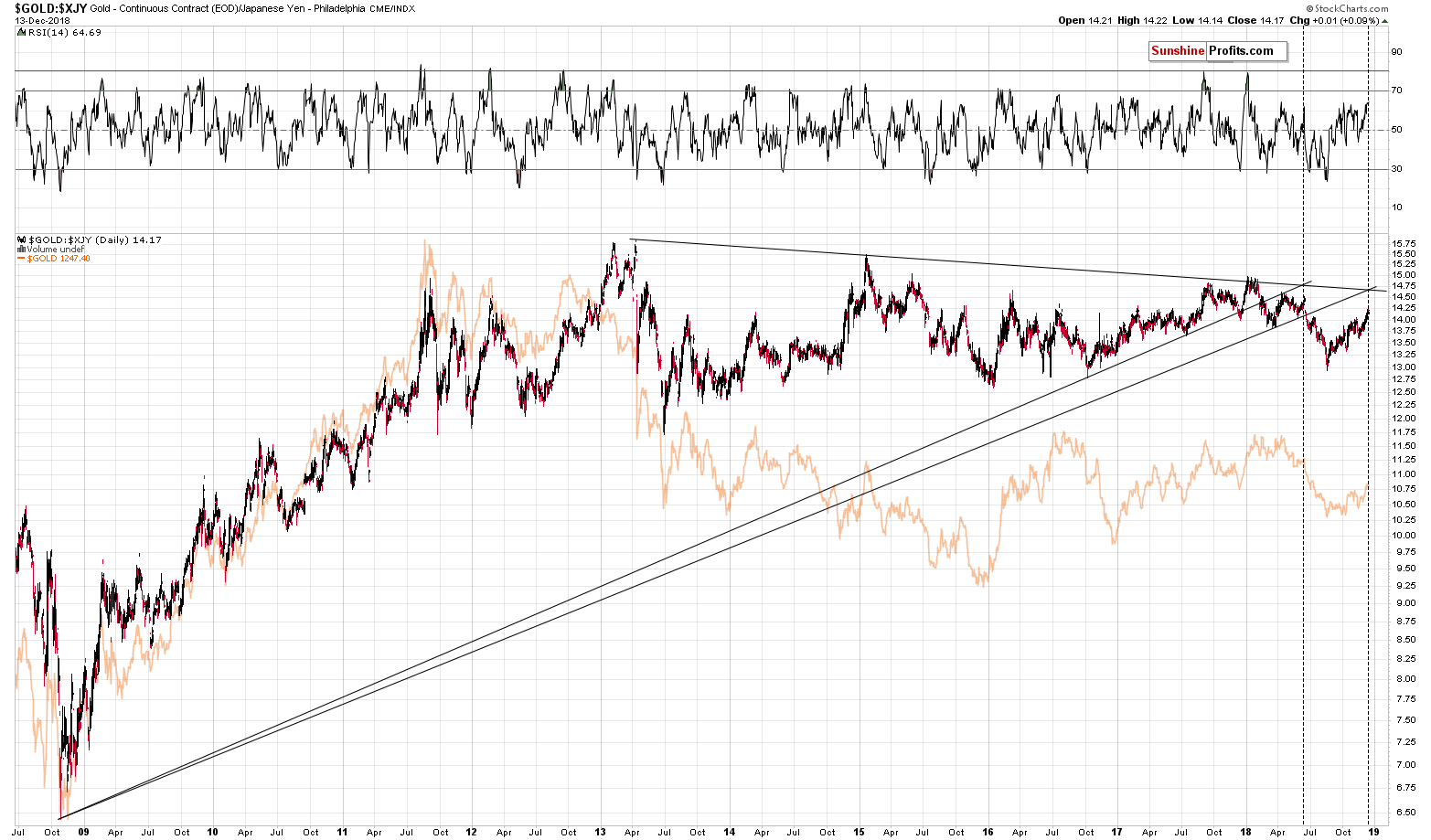Click the year label 13 on time axis

tap(600, 832)
